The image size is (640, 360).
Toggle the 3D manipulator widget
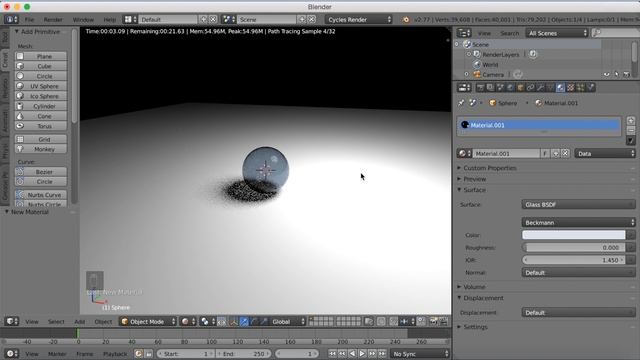pos(233,322)
